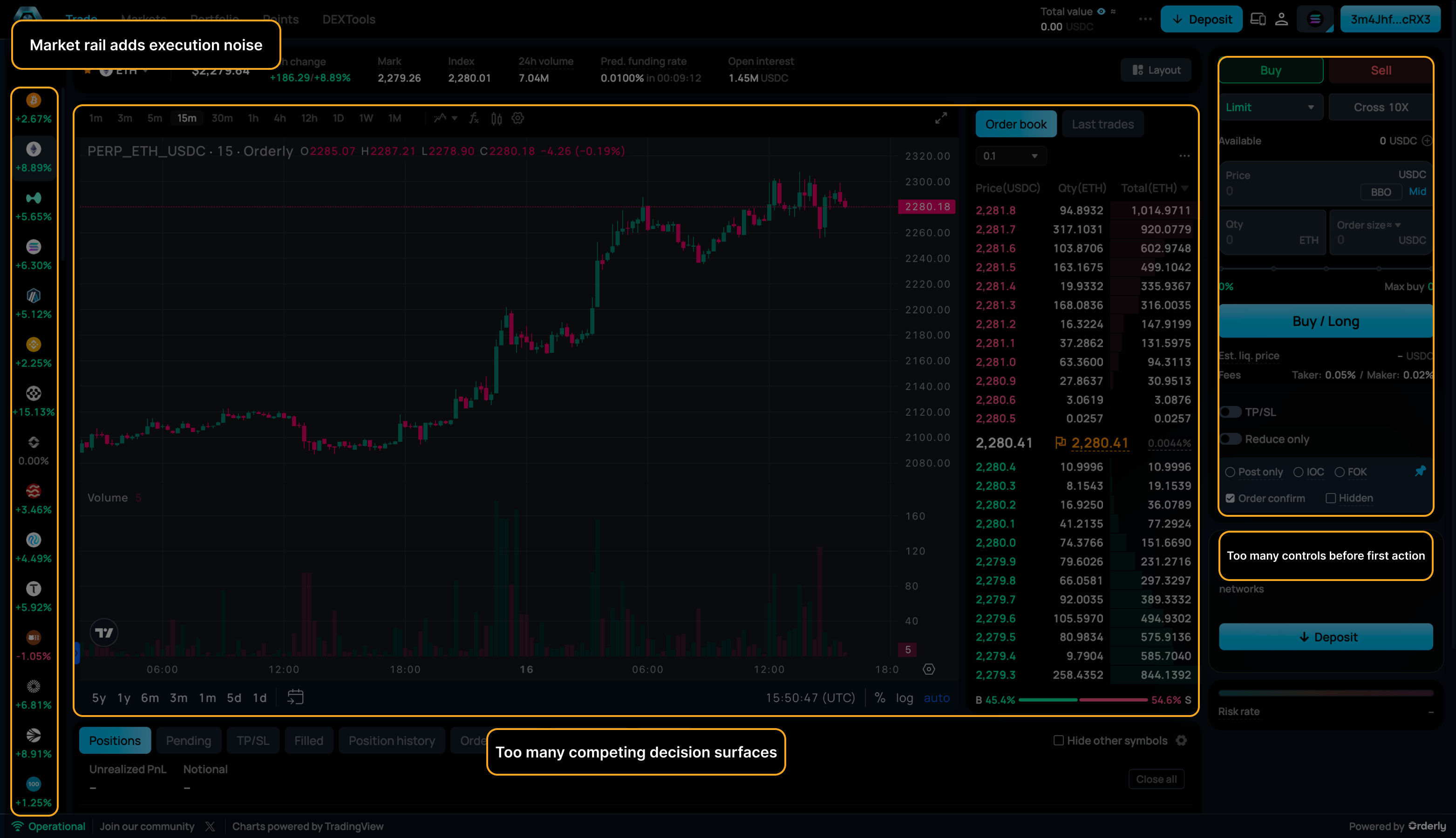Open the Position history tab
The height and width of the screenshot is (838, 1456).
click(x=392, y=741)
